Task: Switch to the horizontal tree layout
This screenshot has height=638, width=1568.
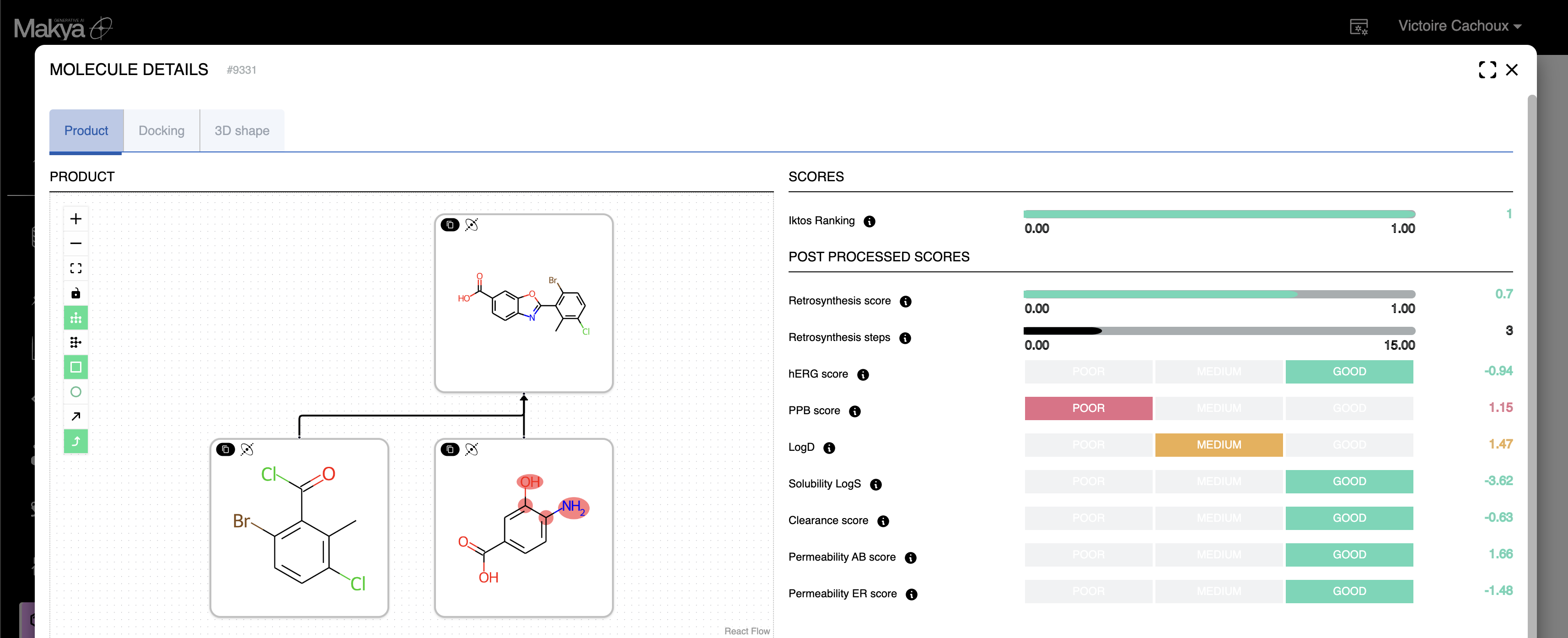Action: (x=75, y=342)
